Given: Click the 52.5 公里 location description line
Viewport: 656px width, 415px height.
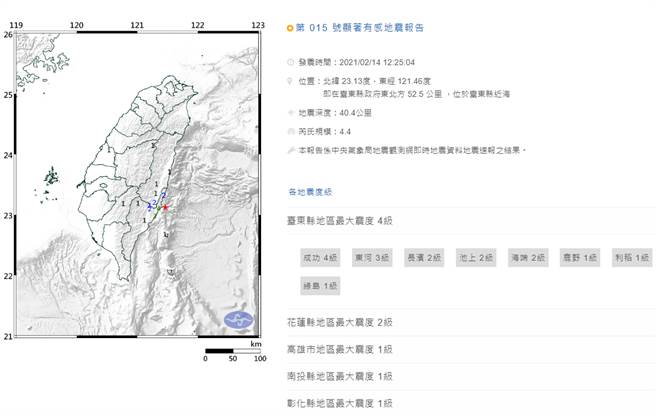Looking at the screenshot, I should [x=416, y=94].
